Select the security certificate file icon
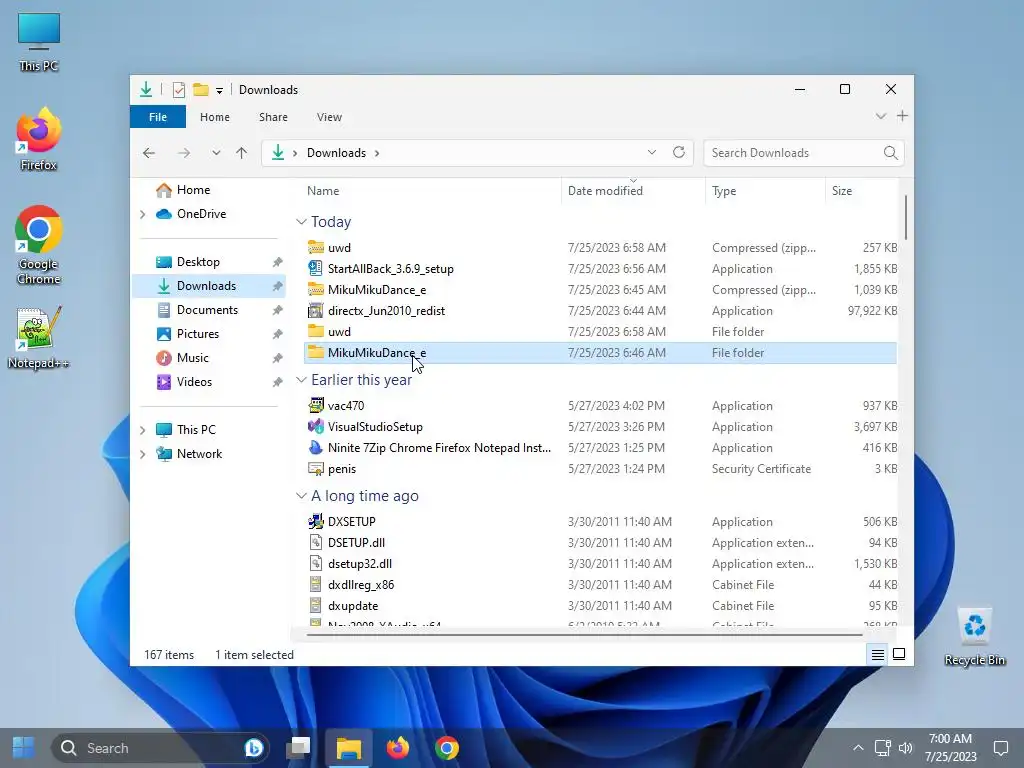The height and width of the screenshot is (768, 1024). (316, 468)
